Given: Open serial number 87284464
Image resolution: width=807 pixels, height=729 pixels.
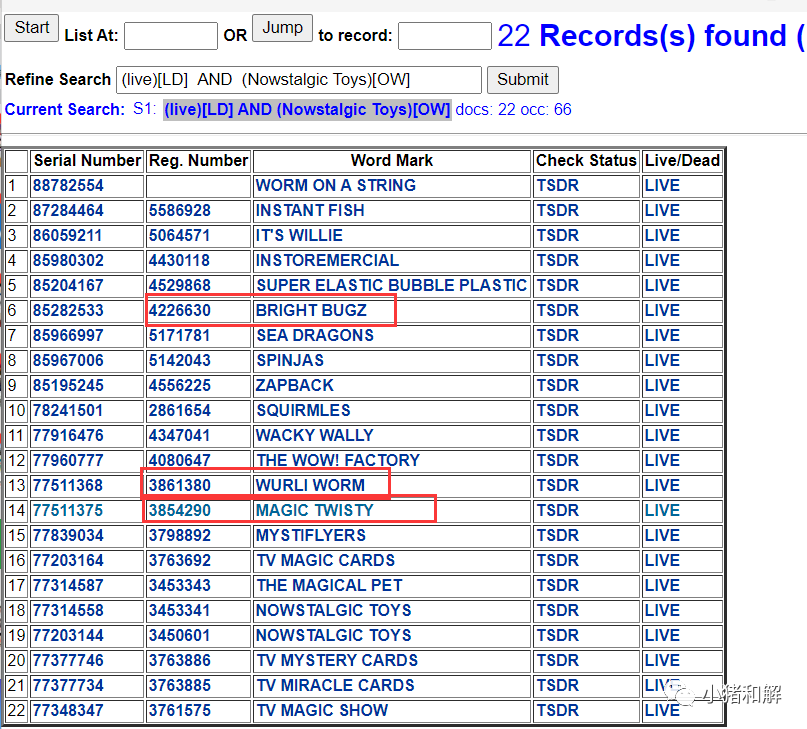Looking at the screenshot, I should pyautogui.click(x=68, y=211).
